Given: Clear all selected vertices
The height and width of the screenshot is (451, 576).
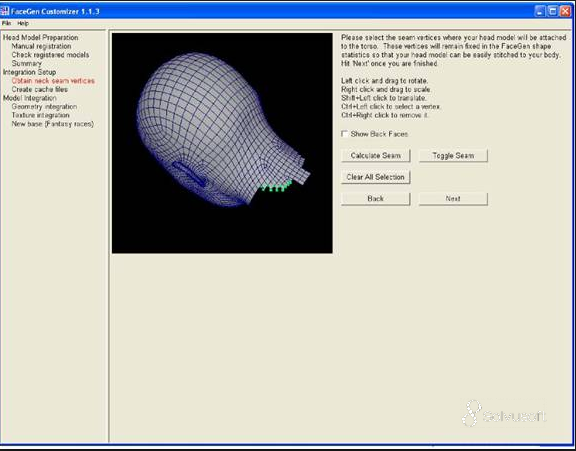Looking at the screenshot, I should tap(375, 177).
